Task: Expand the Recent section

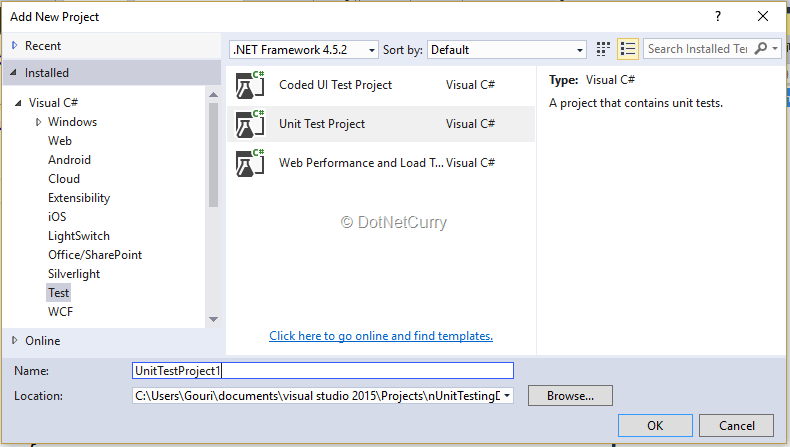Action: pyautogui.click(x=14, y=45)
